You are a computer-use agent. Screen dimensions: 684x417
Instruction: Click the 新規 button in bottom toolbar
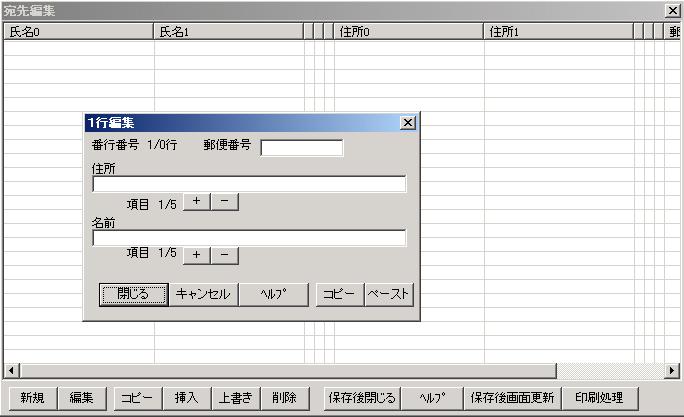(32, 397)
